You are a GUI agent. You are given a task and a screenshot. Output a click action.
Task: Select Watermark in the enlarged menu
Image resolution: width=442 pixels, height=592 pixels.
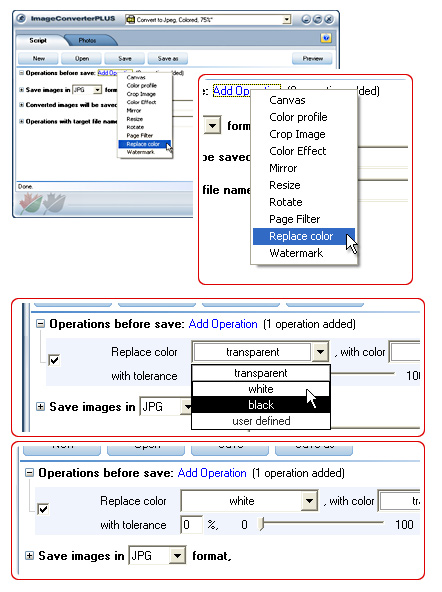point(296,253)
